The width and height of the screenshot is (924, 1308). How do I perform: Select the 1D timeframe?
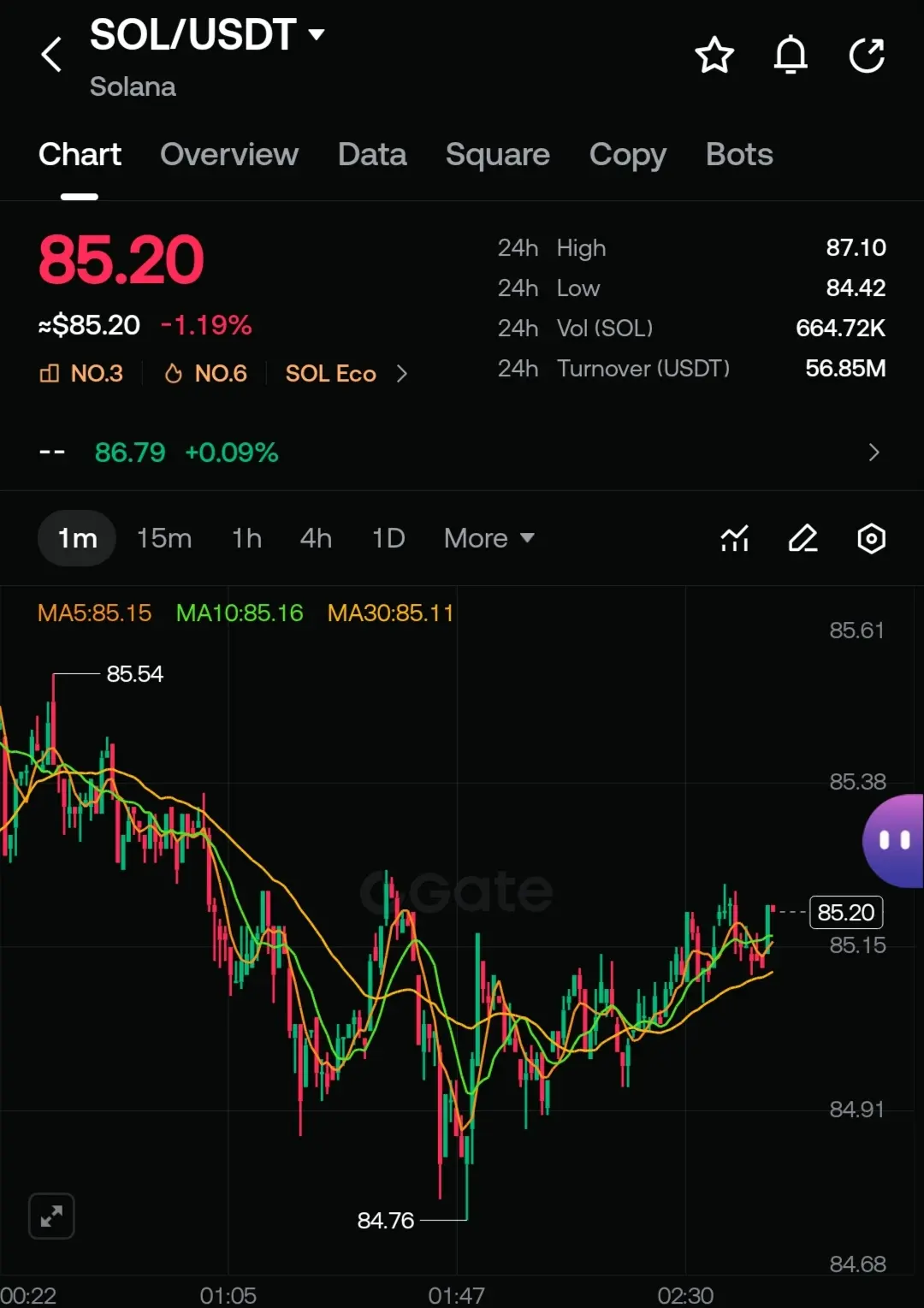388,538
